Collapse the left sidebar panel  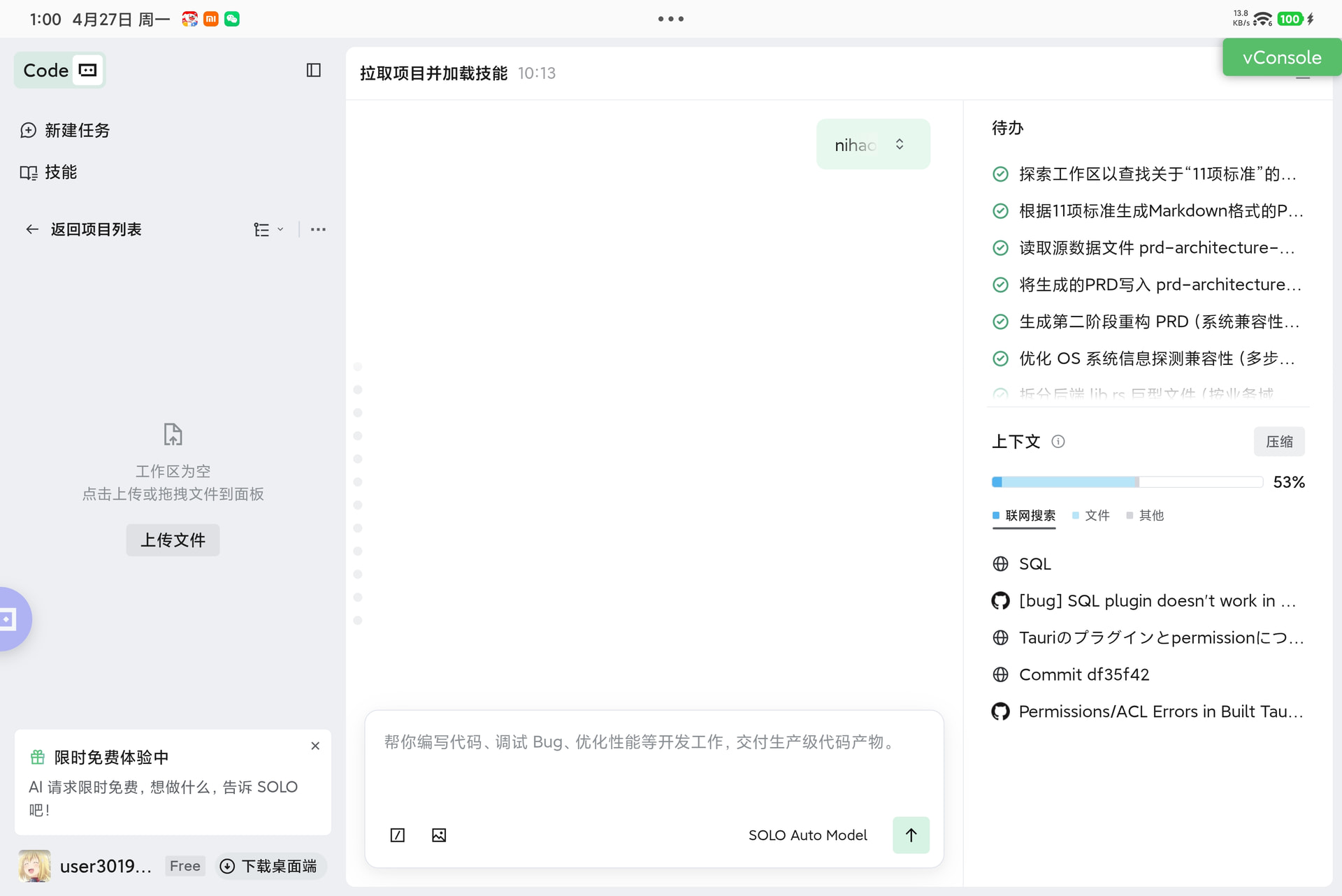(313, 70)
